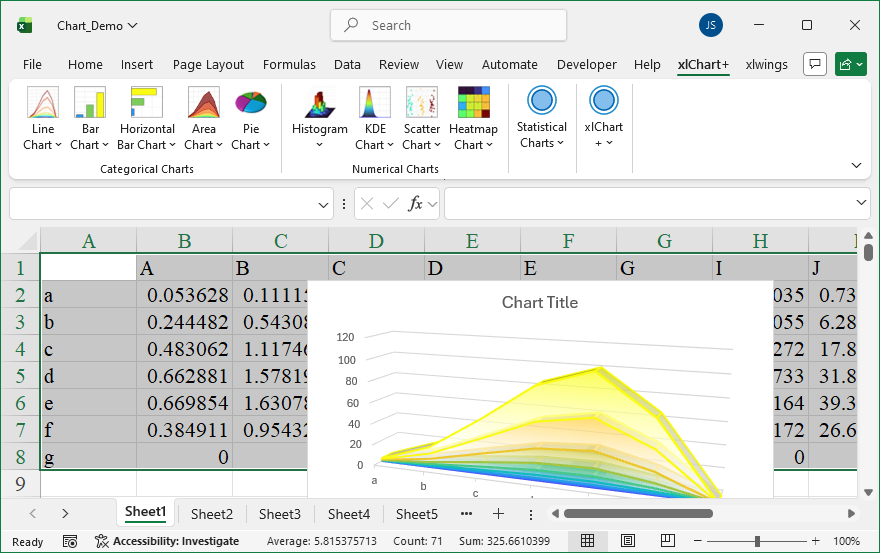Add a new sheet with plus button
Screen dimensions: 880x553
(498, 514)
